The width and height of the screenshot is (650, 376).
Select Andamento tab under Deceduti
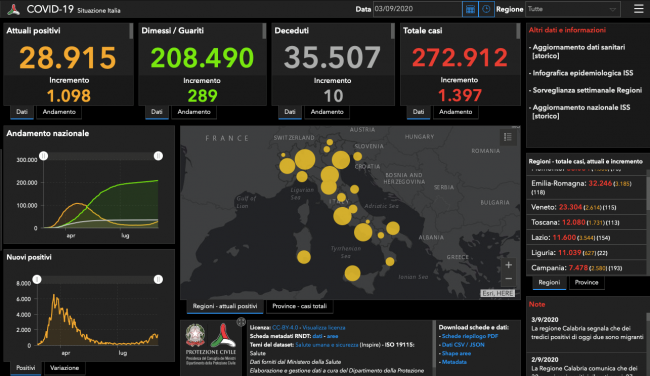click(327, 112)
